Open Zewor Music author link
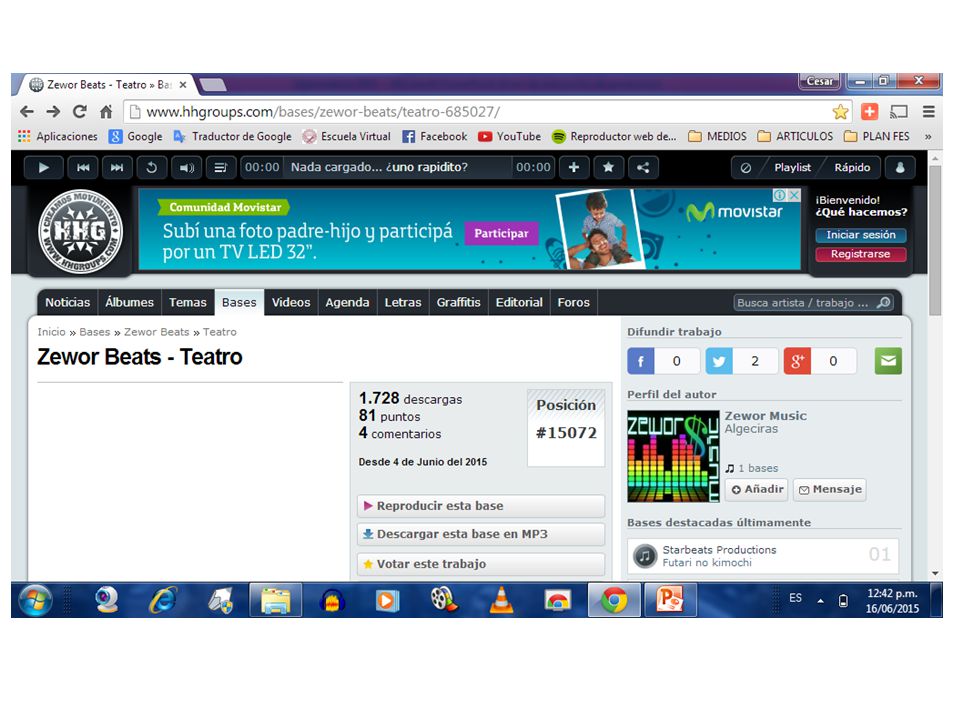The image size is (960, 720). coord(765,416)
